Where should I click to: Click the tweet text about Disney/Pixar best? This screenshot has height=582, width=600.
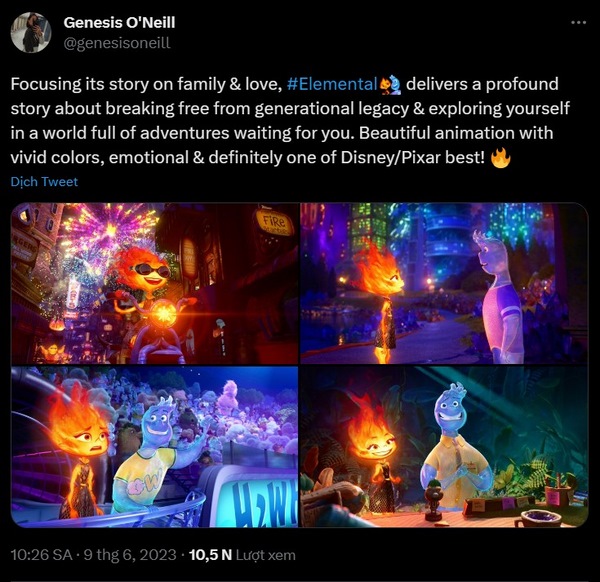290,120
